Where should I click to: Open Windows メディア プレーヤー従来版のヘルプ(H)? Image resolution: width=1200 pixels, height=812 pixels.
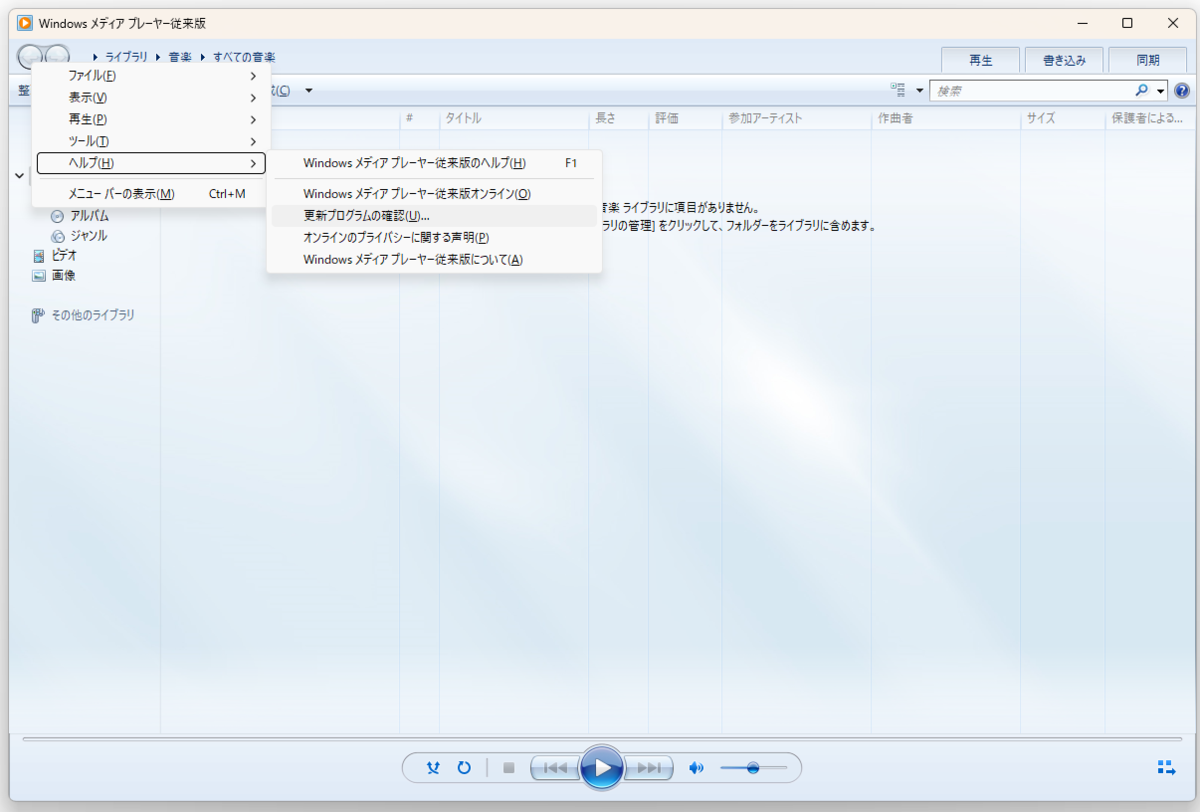434,163
